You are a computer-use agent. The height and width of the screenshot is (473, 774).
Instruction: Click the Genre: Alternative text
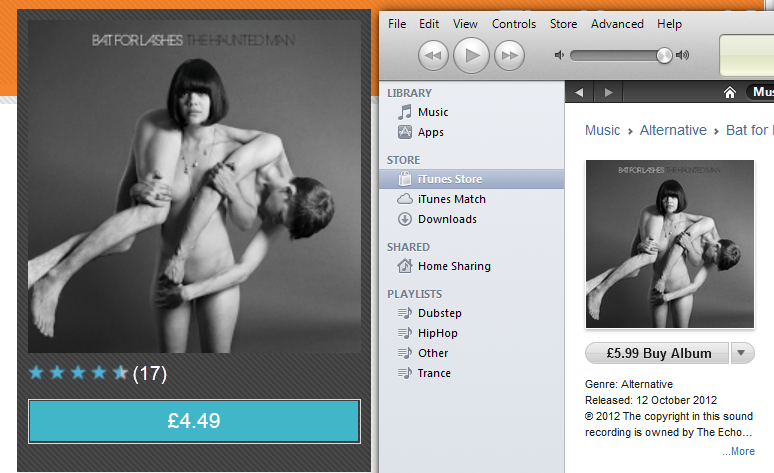tap(629, 384)
